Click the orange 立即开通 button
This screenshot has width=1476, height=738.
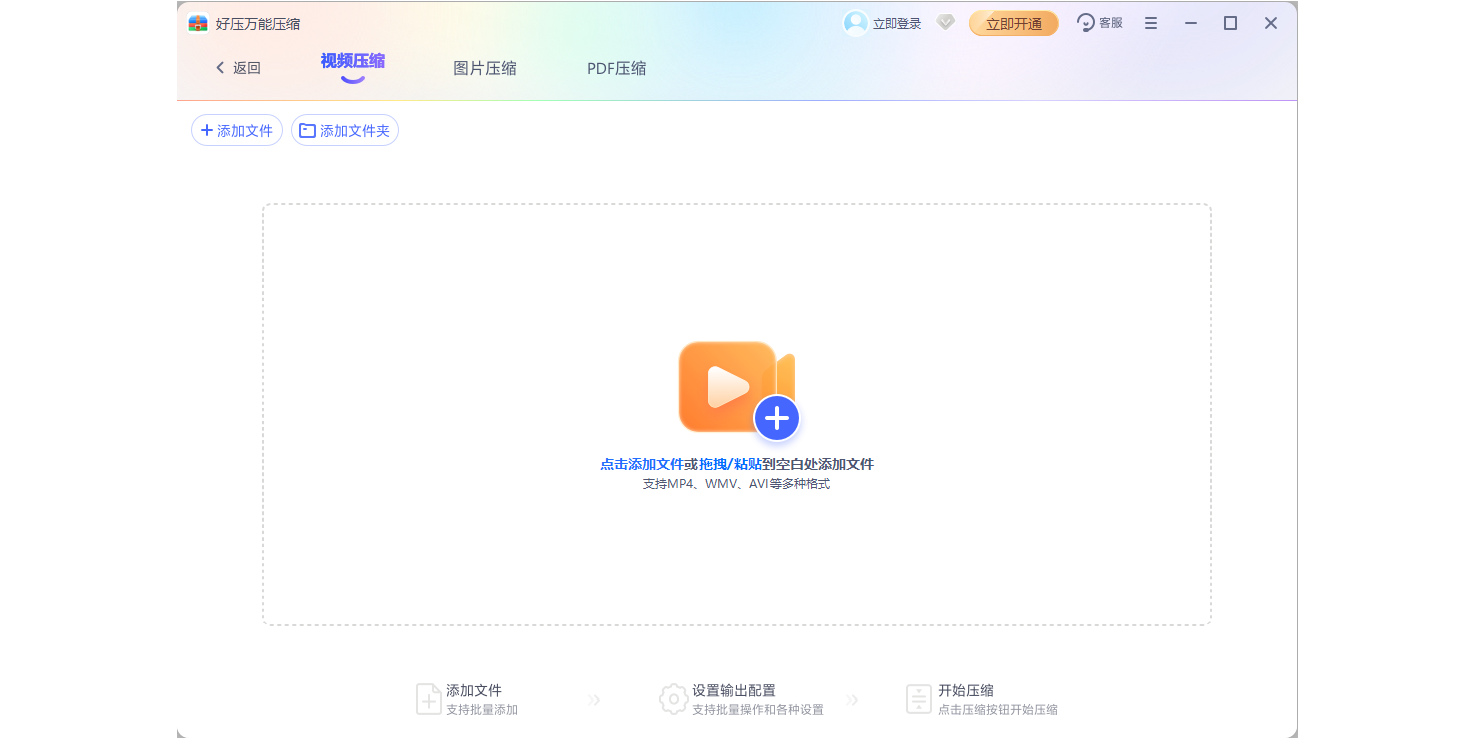1013,24
